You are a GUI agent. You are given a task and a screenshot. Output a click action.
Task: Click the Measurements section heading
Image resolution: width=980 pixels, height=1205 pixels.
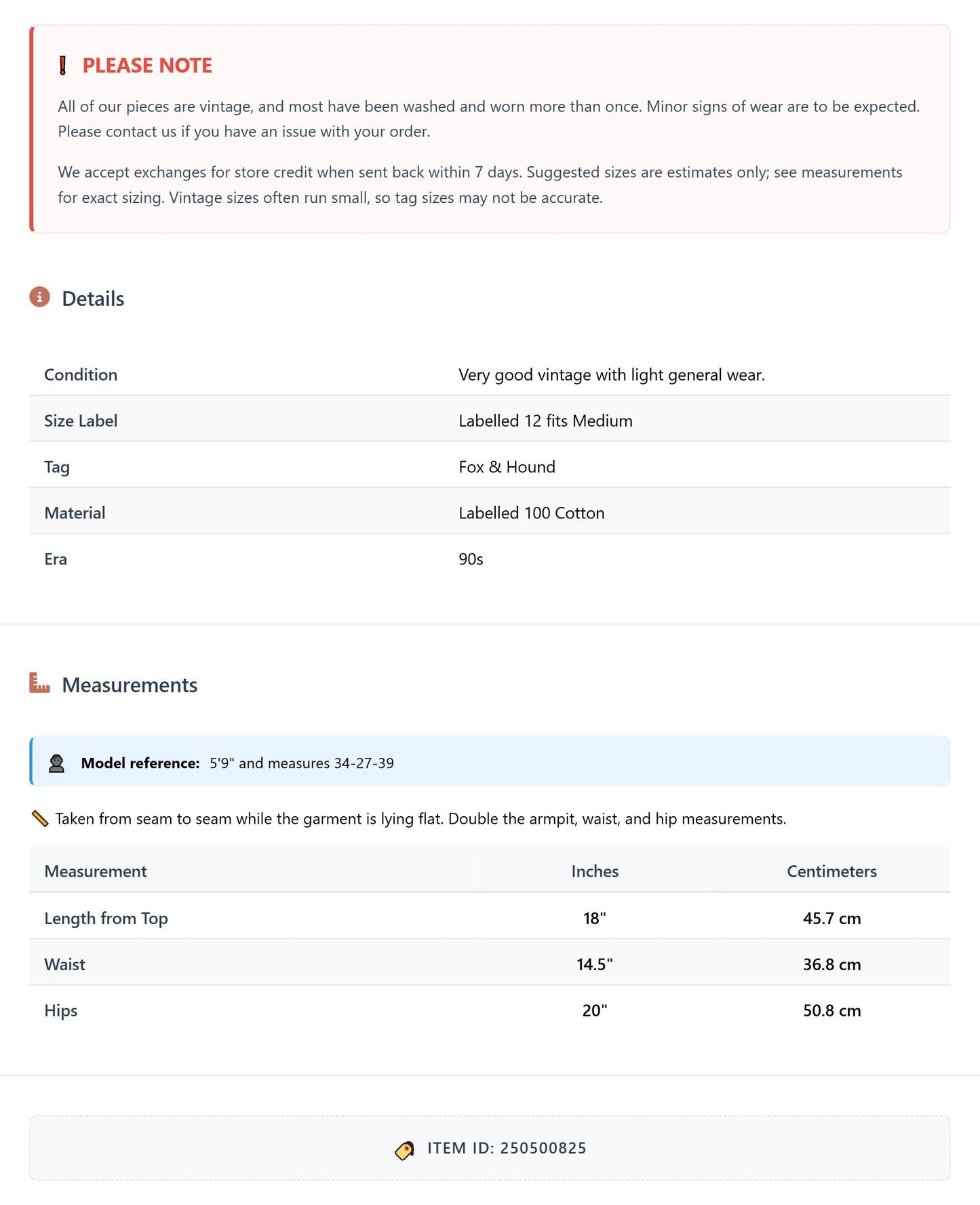130,685
